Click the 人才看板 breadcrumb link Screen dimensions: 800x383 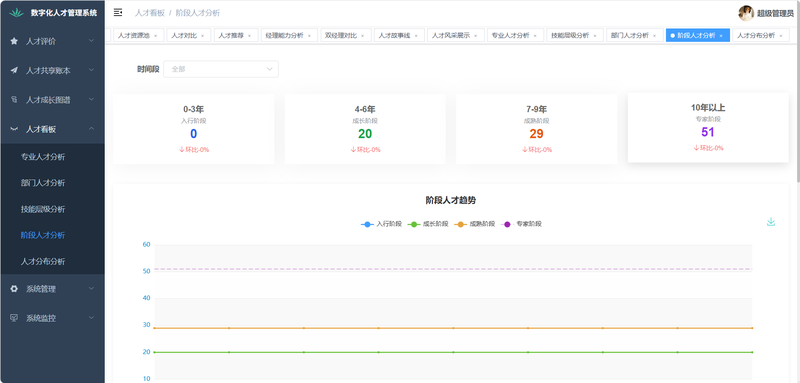coord(150,13)
